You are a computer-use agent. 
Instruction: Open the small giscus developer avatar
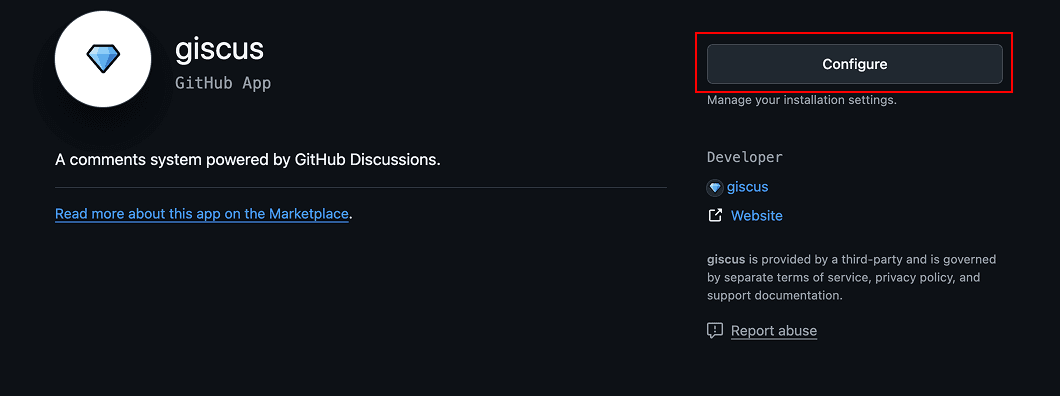pyautogui.click(x=715, y=188)
